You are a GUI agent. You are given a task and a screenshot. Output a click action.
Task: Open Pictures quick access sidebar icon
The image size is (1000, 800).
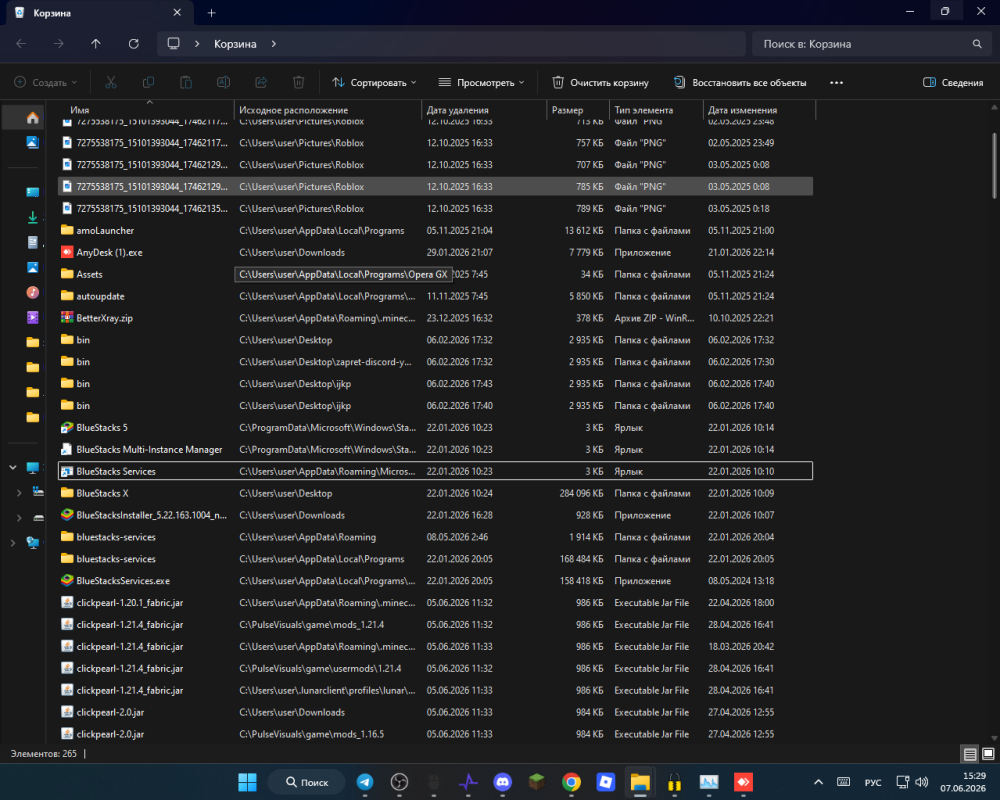(33, 267)
